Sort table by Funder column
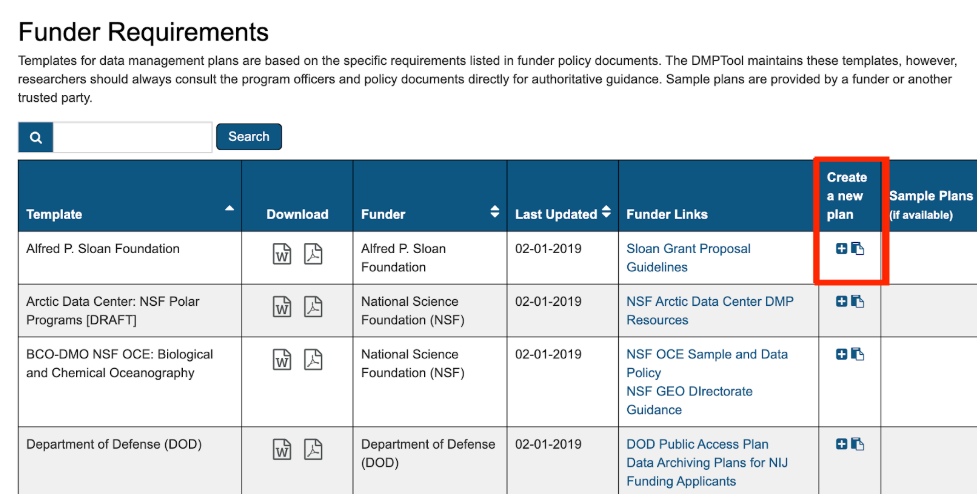Viewport: 979px width, 497px height. pos(494,212)
